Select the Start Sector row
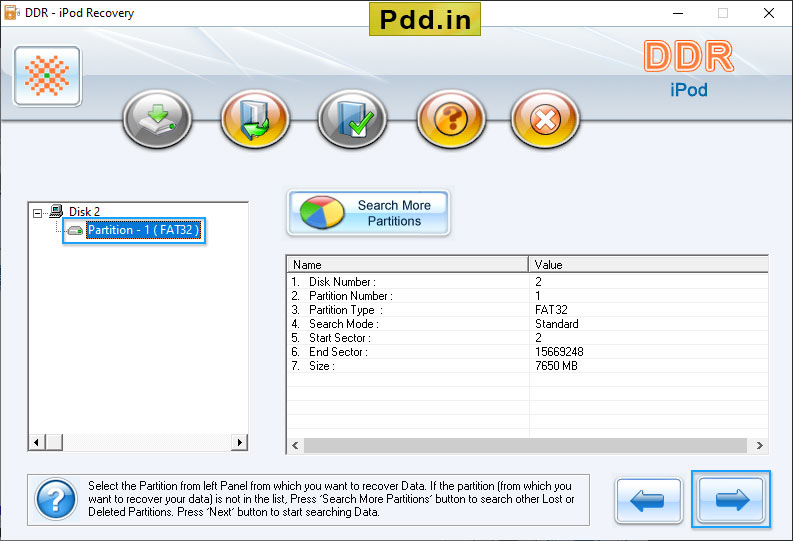The image size is (793, 541). coord(527,338)
